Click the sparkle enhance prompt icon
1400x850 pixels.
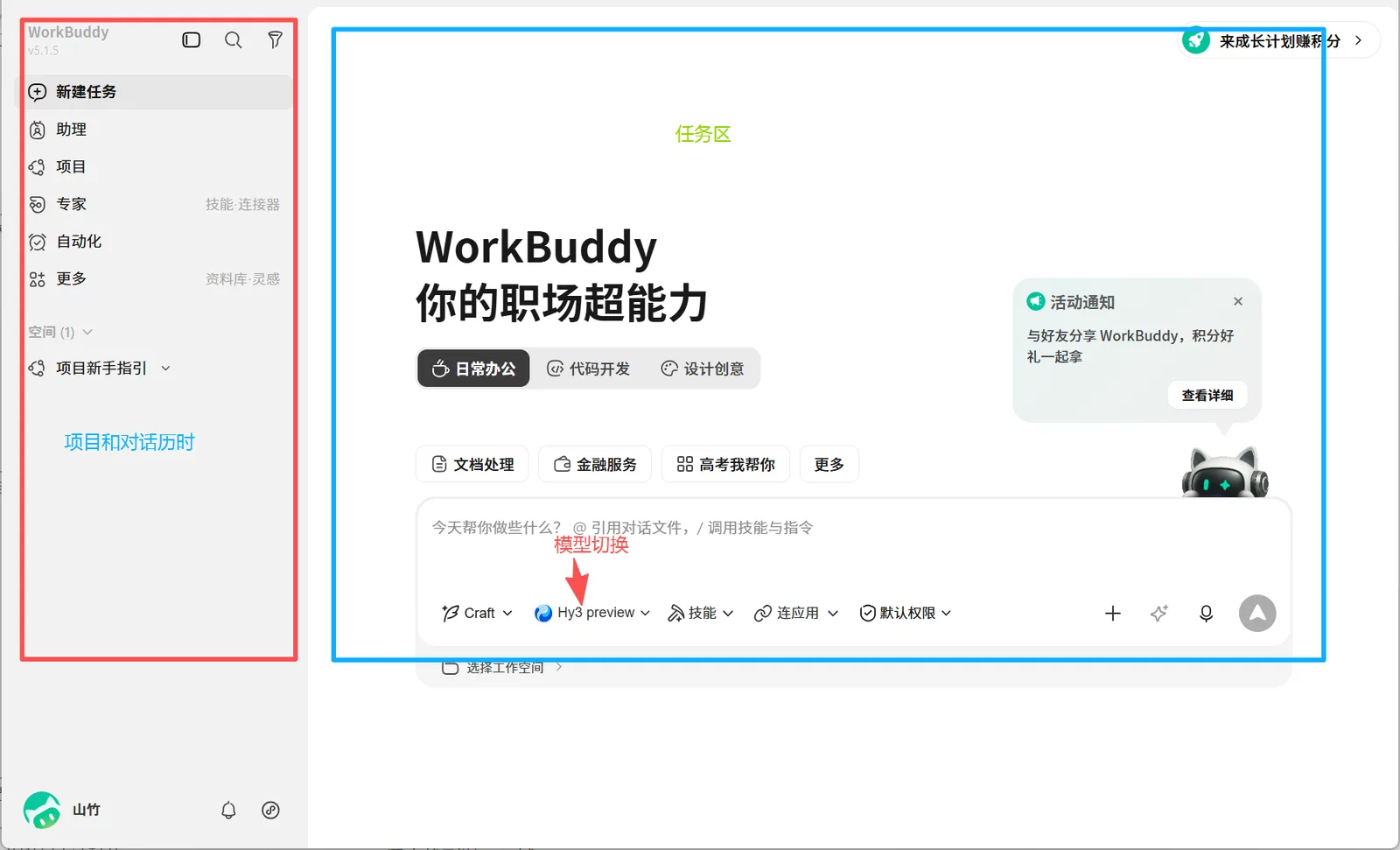1159,614
